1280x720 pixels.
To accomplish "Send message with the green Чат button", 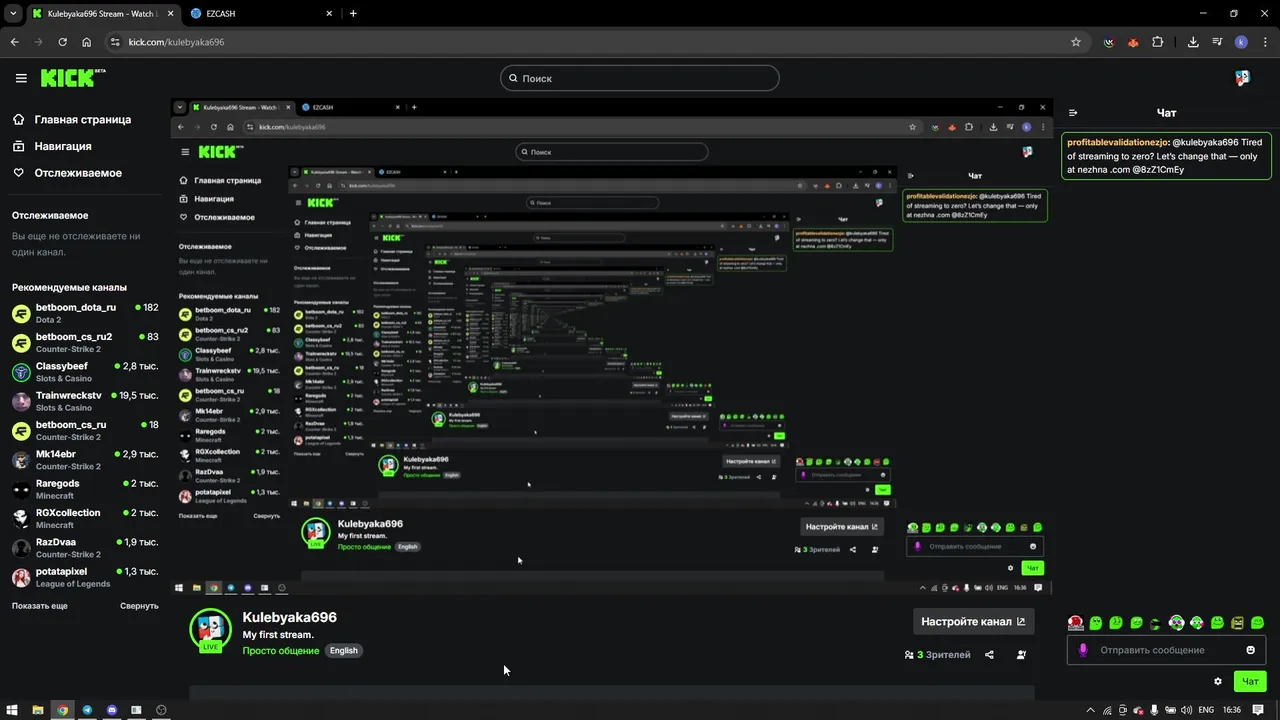I will pos(1250,681).
